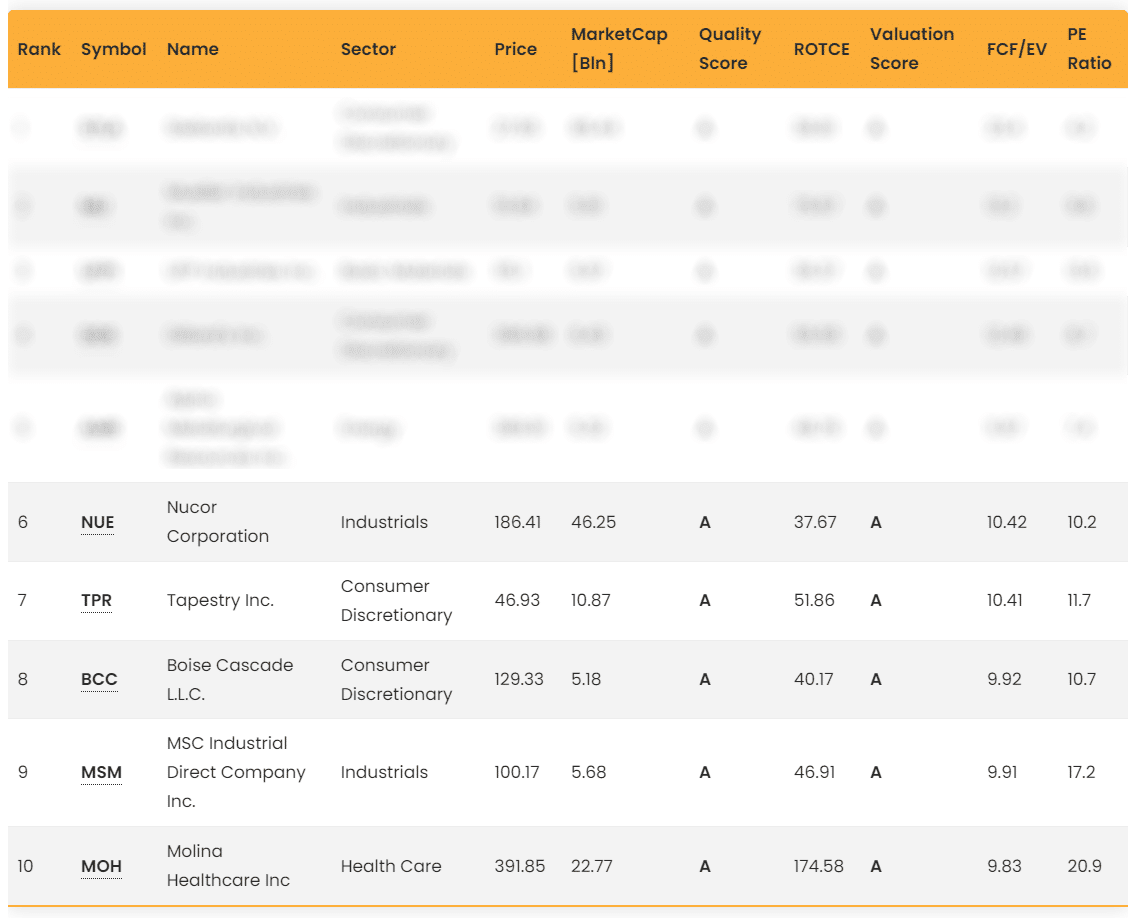Select the Symbol column header
1138x918 pixels.
(113, 49)
